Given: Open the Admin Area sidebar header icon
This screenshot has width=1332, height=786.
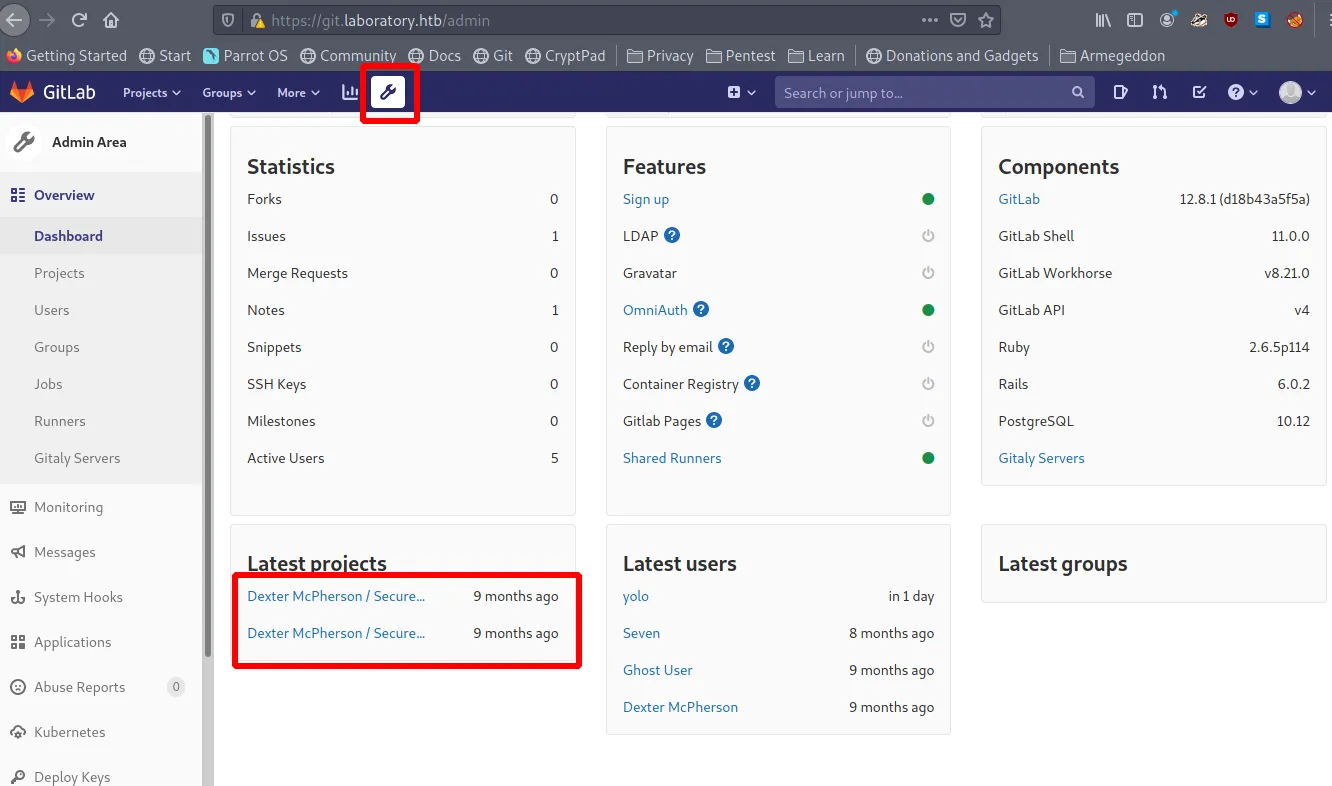Looking at the screenshot, I should pos(24,142).
